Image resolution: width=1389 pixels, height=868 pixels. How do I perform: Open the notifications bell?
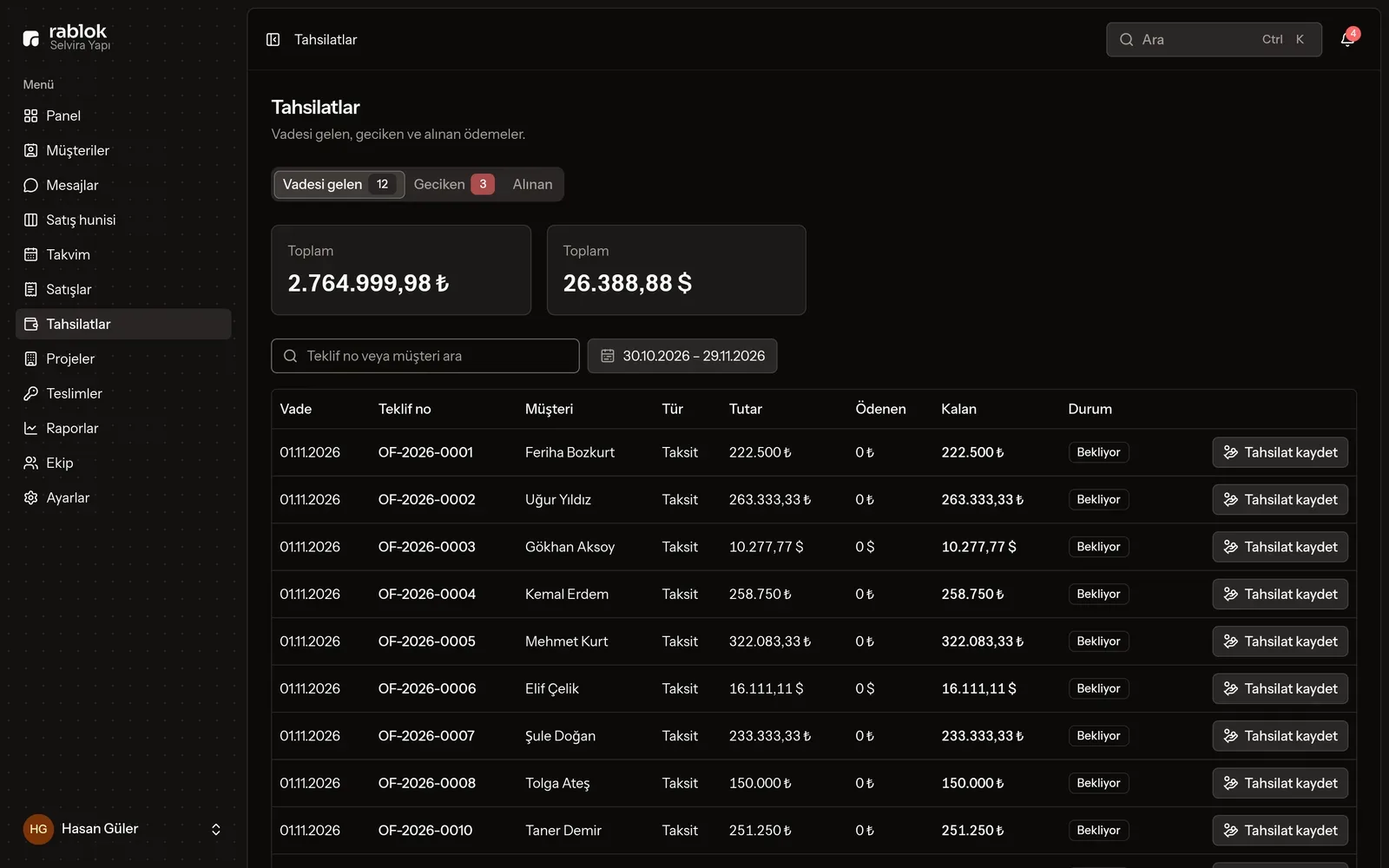click(x=1347, y=39)
